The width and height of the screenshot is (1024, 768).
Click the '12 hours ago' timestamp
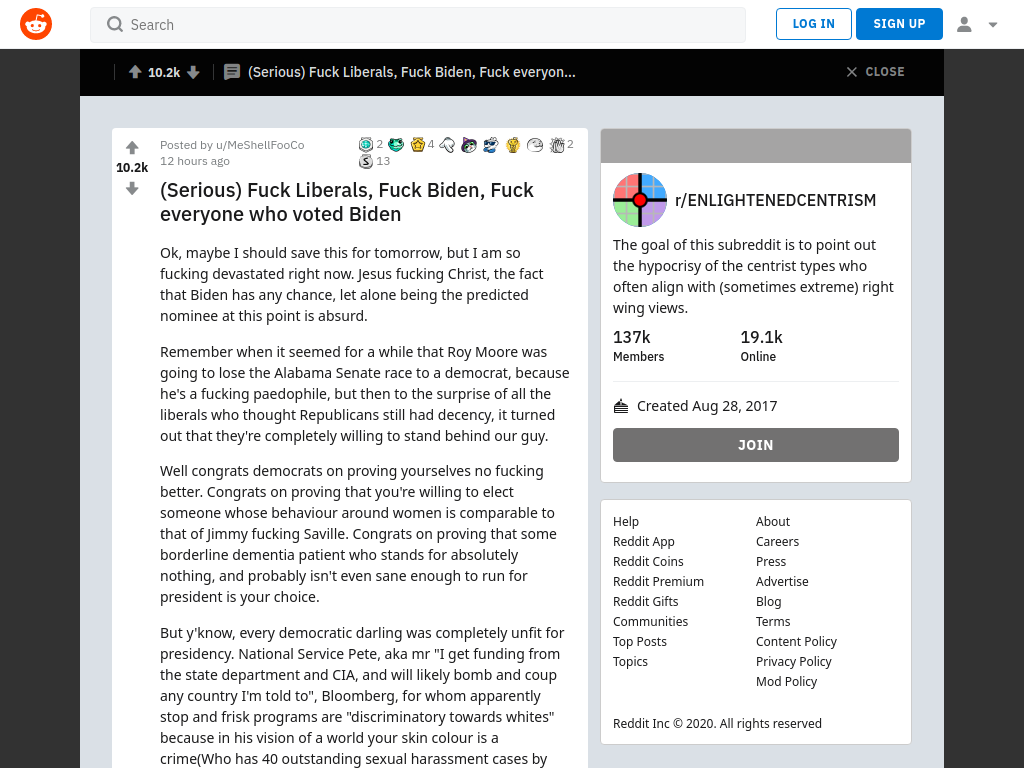[195, 161]
